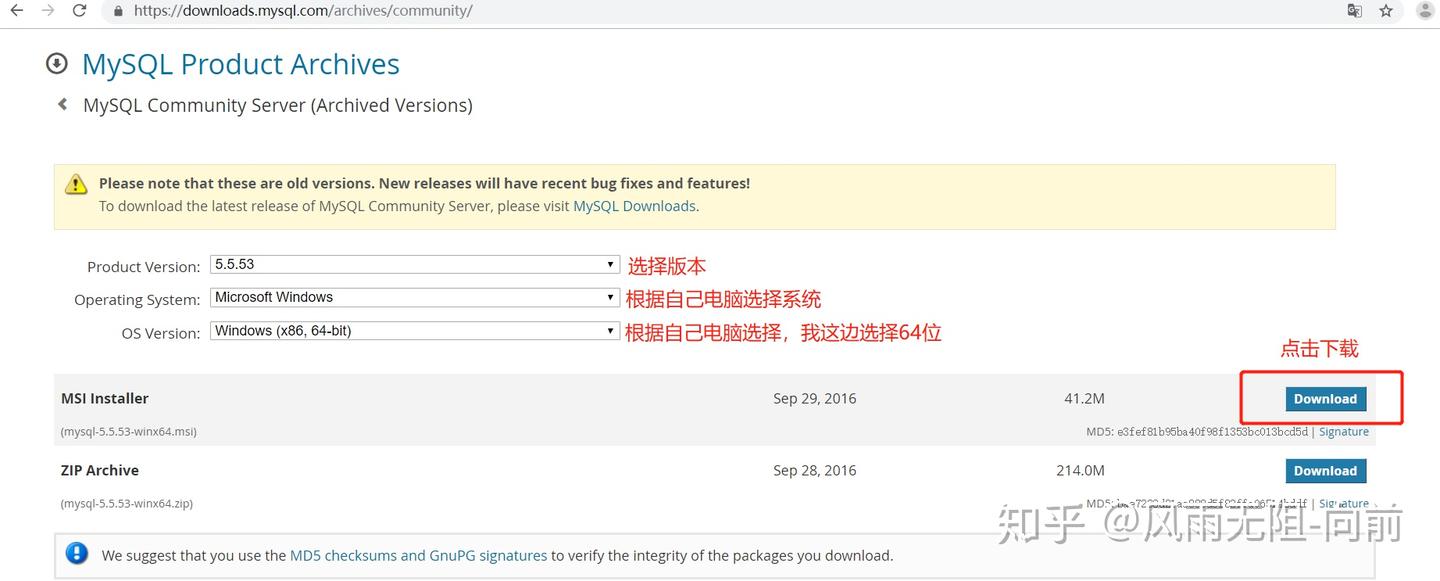
Task: Open the MD5 checksums and GnuPG signatures link
Action: point(417,555)
